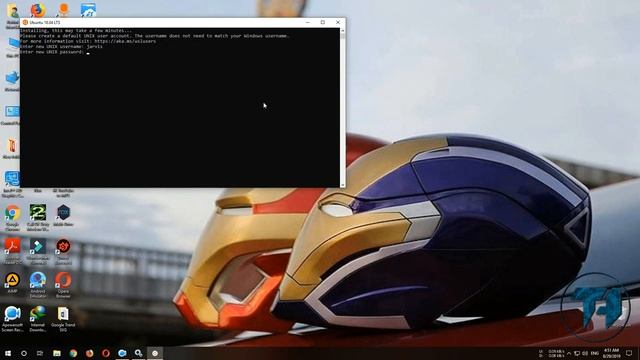Switch to the Ubuntu app on taskbar
Image resolution: width=640 pixels, height=360 pixels.
click(x=155, y=353)
